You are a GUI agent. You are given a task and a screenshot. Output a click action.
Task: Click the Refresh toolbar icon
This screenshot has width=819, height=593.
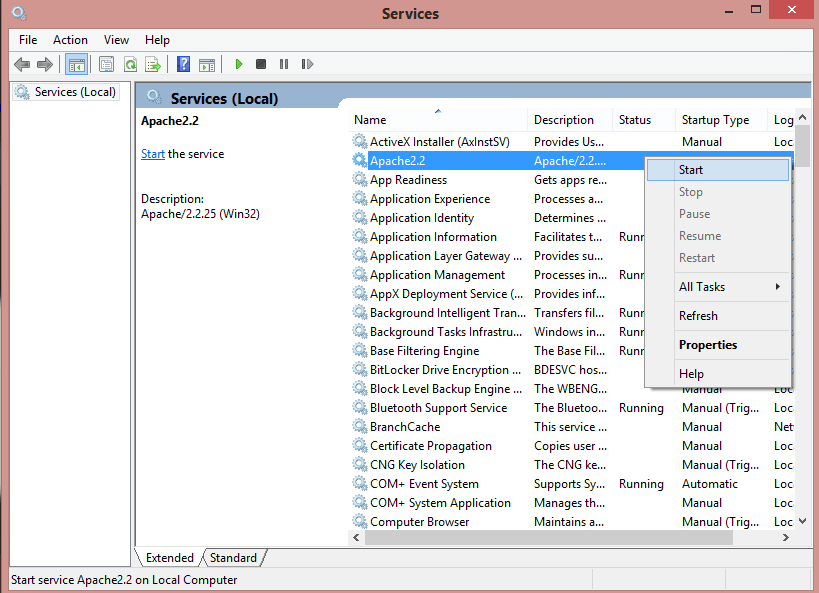130,64
